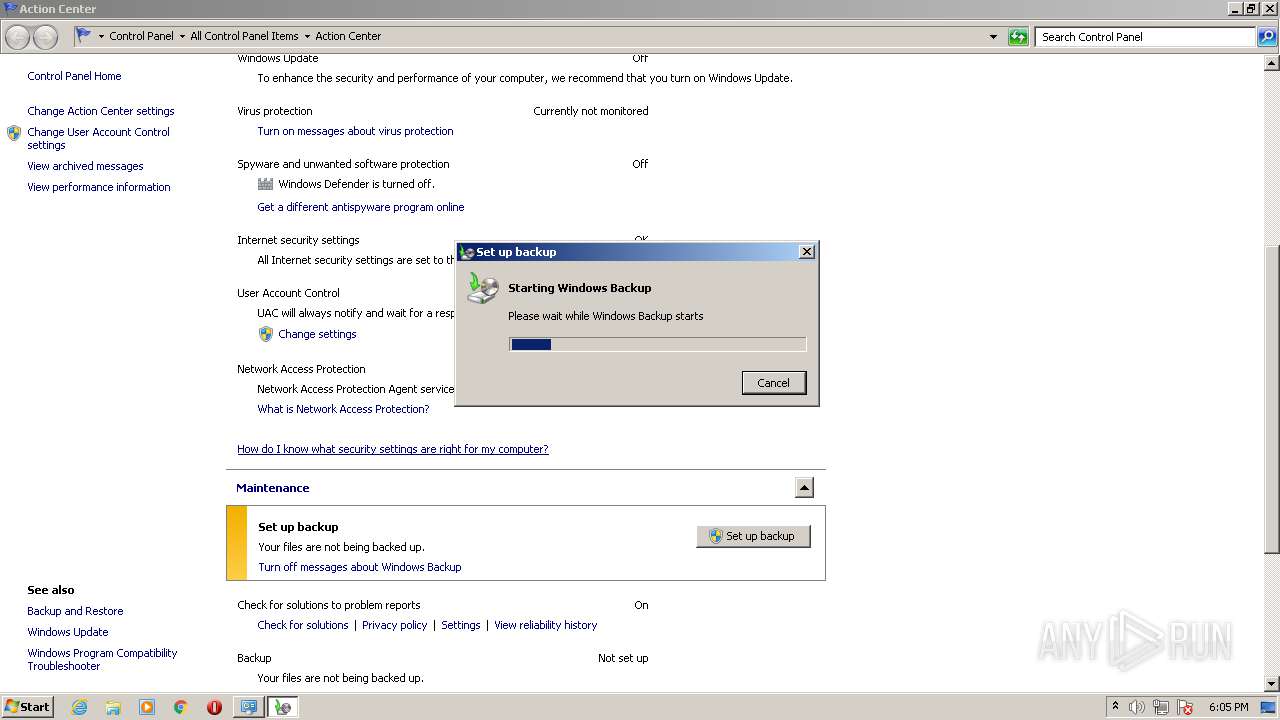This screenshot has width=1280, height=720.
Task: Click the Set up backup button
Action: point(753,536)
